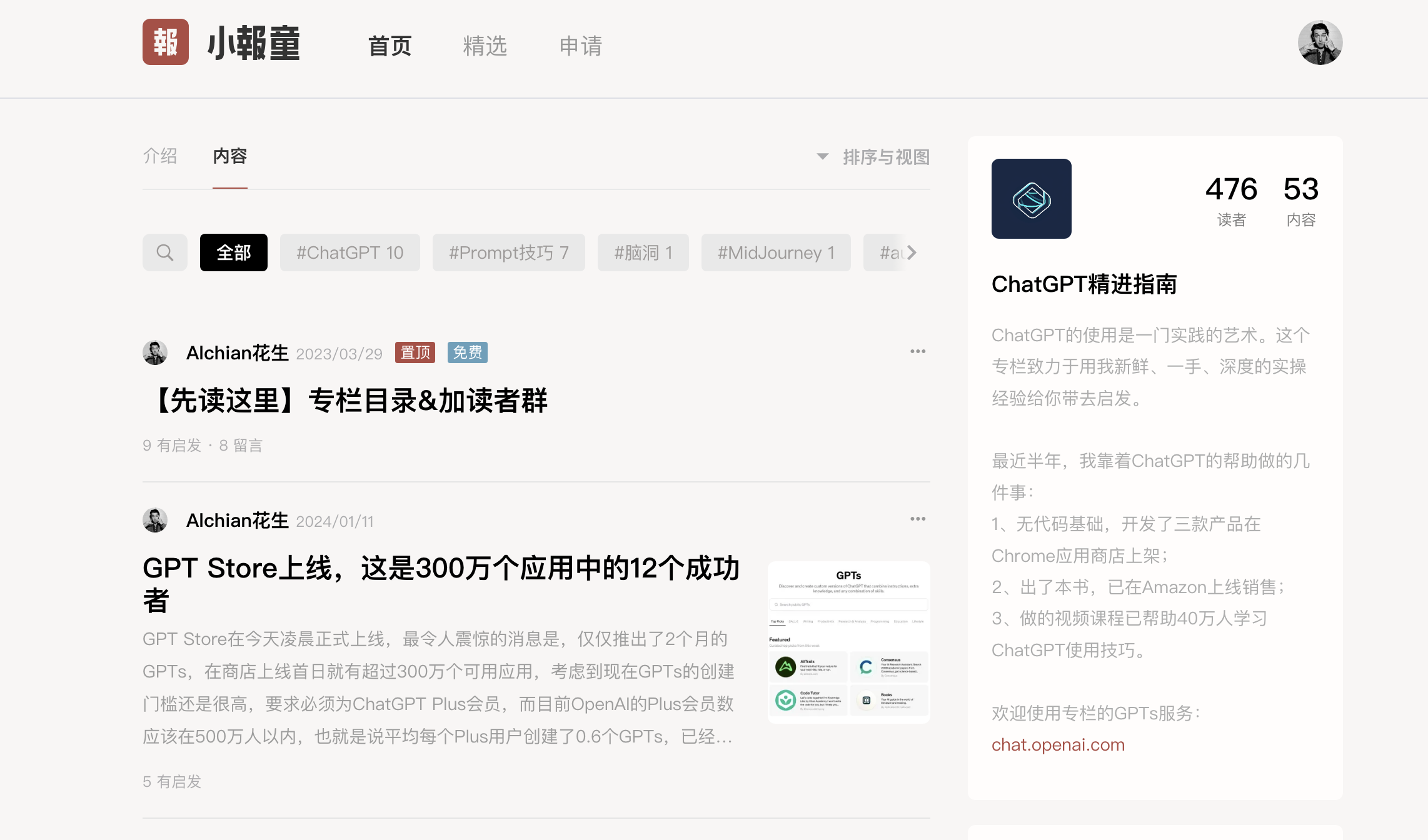The image size is (1428, 840).
Task: Open the user profile avatar menu
Action: (1320, 42)
